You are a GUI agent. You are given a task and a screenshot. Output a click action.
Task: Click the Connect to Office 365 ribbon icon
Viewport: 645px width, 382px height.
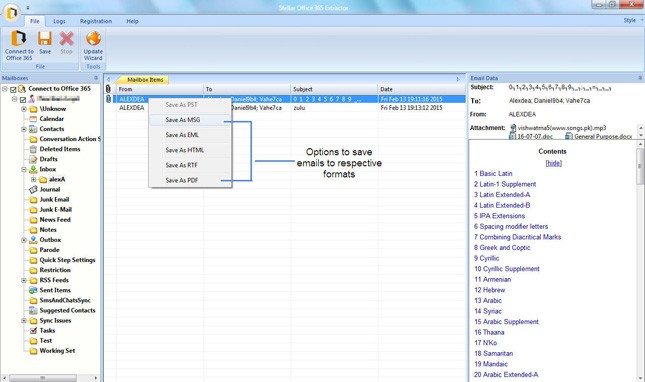[x=19, y=39]
